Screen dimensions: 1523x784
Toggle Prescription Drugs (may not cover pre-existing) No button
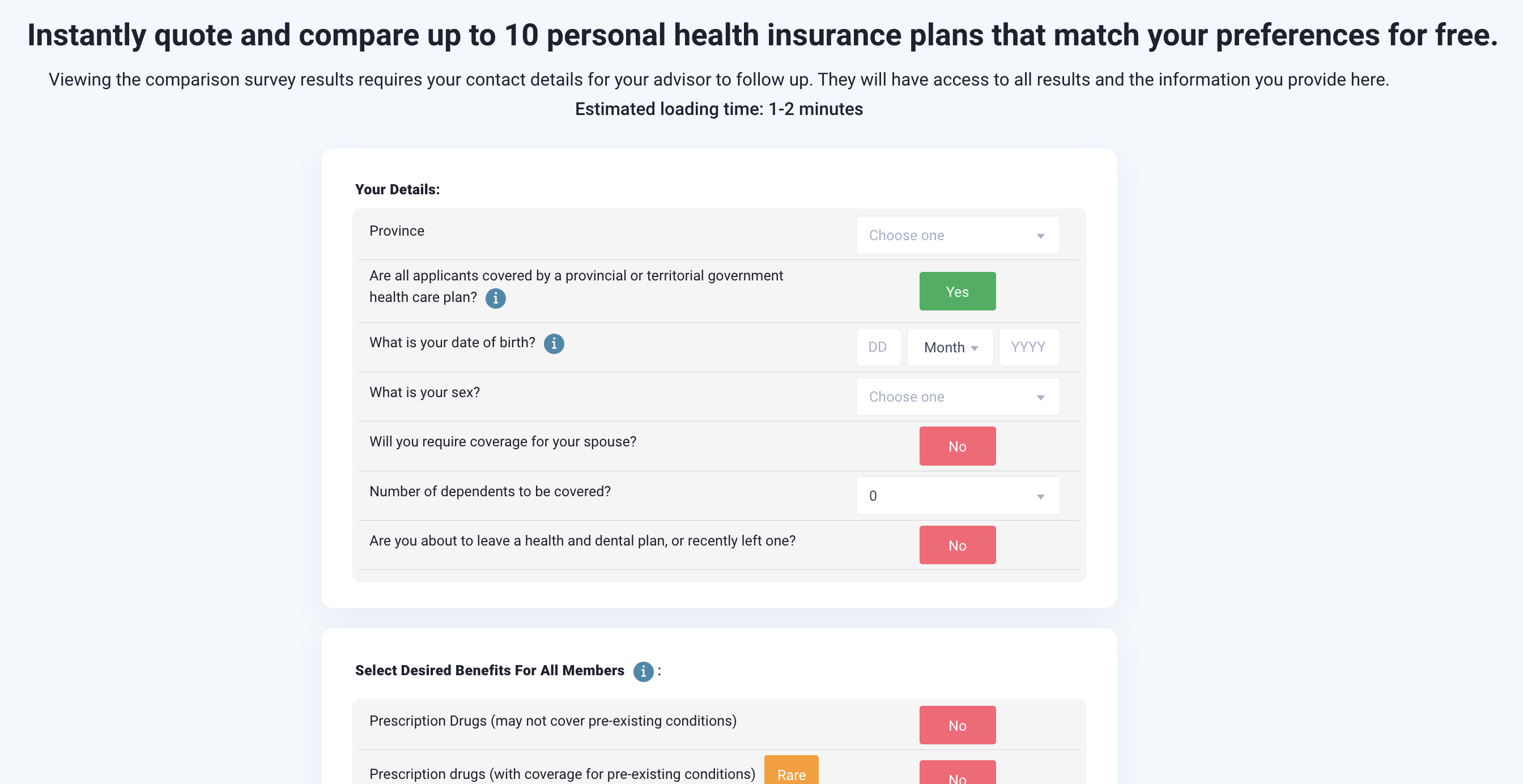(x=956, y=726)
